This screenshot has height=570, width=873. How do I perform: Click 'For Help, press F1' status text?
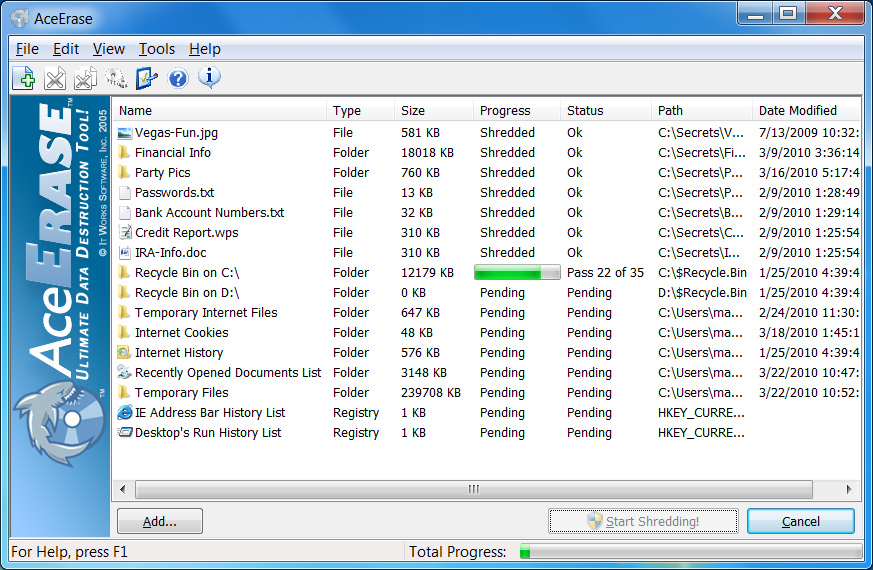pos(70,552)
